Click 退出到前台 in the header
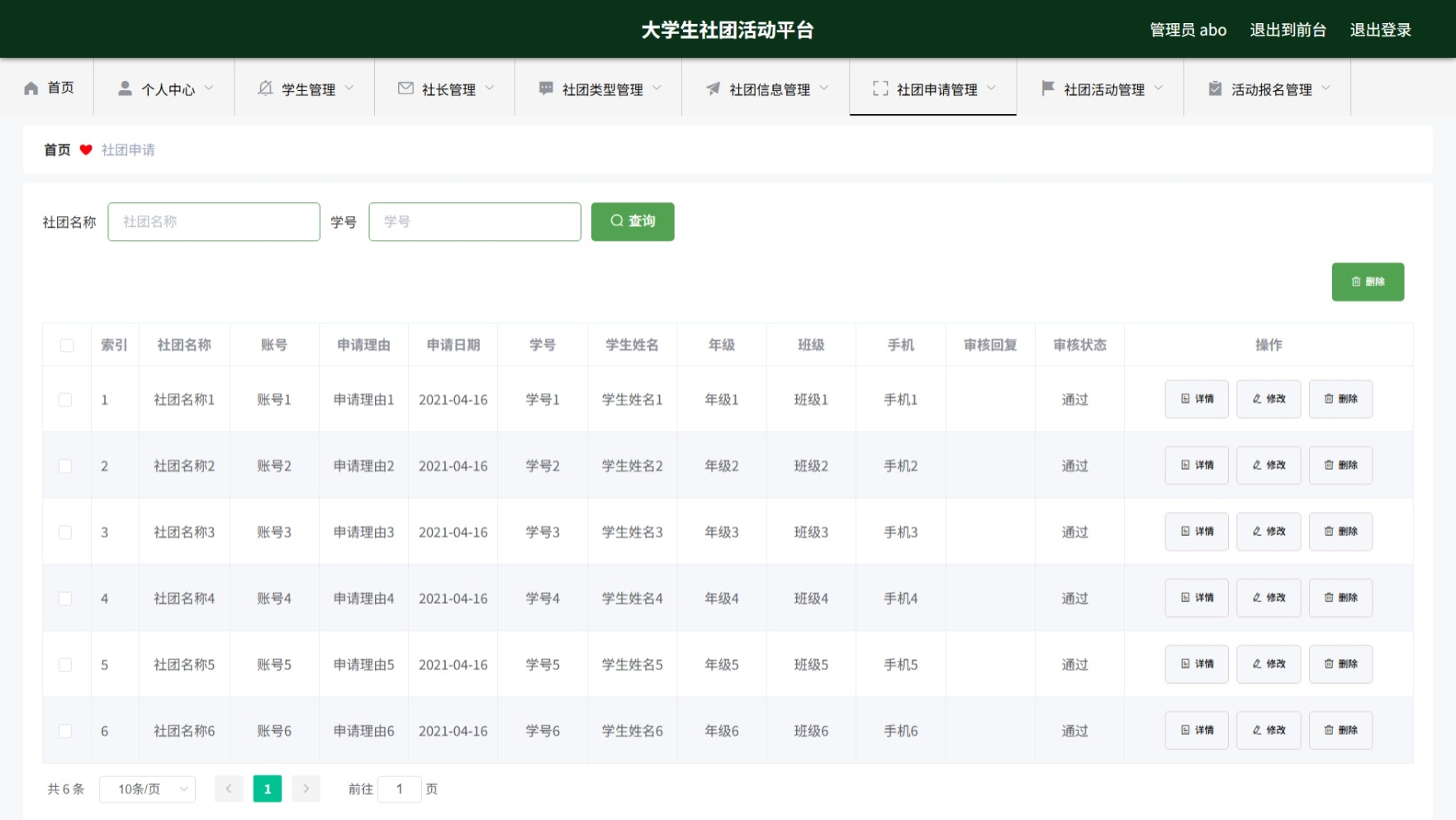Screen dimensions: 1456x820 (x=1288, y=30)
